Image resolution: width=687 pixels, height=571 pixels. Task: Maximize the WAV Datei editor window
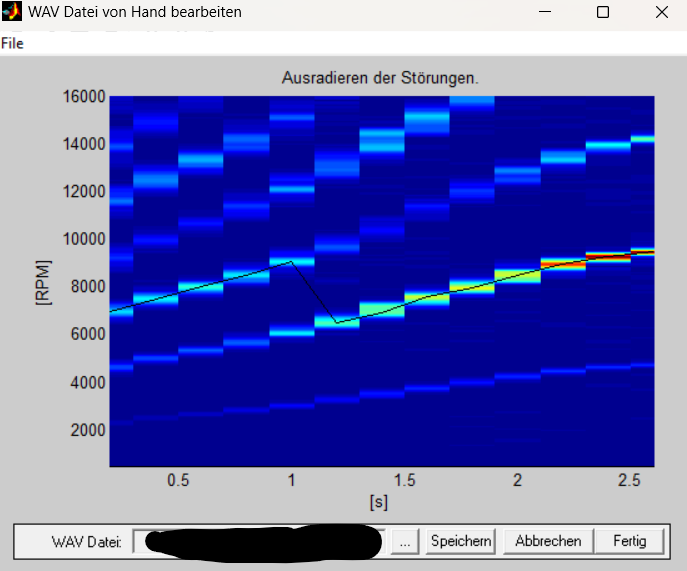click(603, 13)
